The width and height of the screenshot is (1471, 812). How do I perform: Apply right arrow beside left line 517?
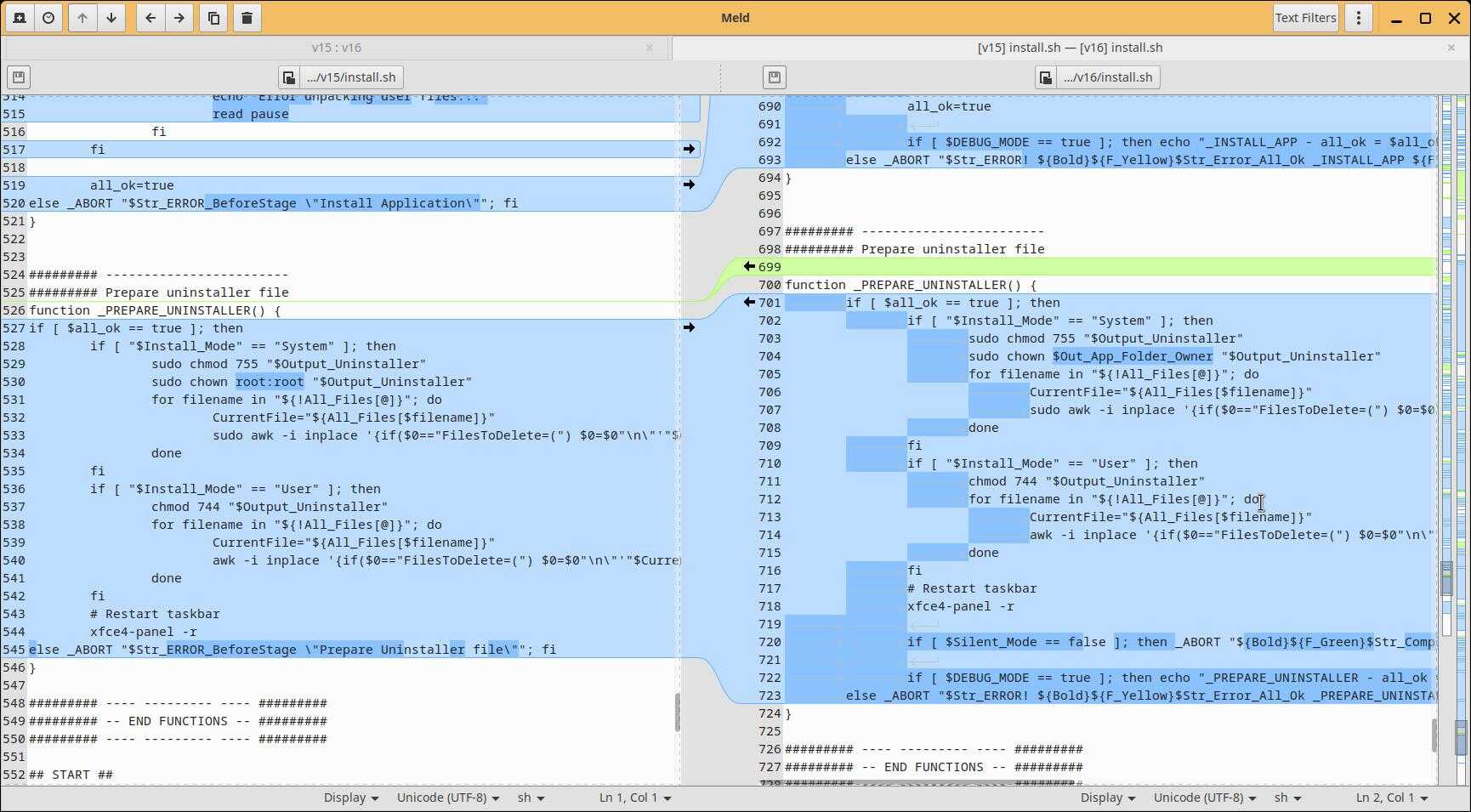pyautogui.click(x=689, y=149)
